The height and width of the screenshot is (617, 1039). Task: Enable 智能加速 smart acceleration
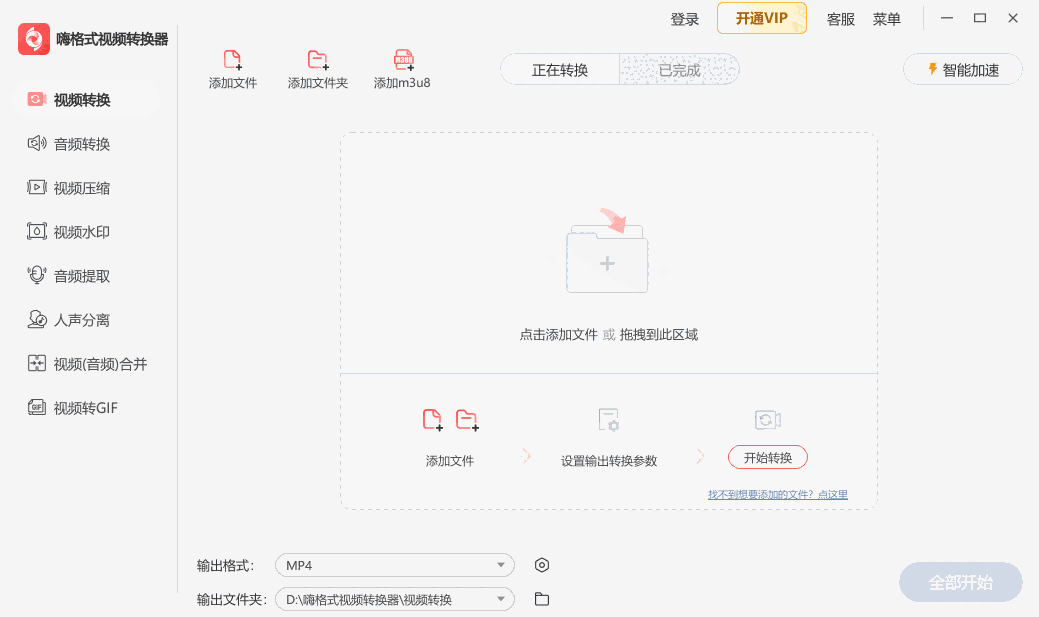(961, 69)
